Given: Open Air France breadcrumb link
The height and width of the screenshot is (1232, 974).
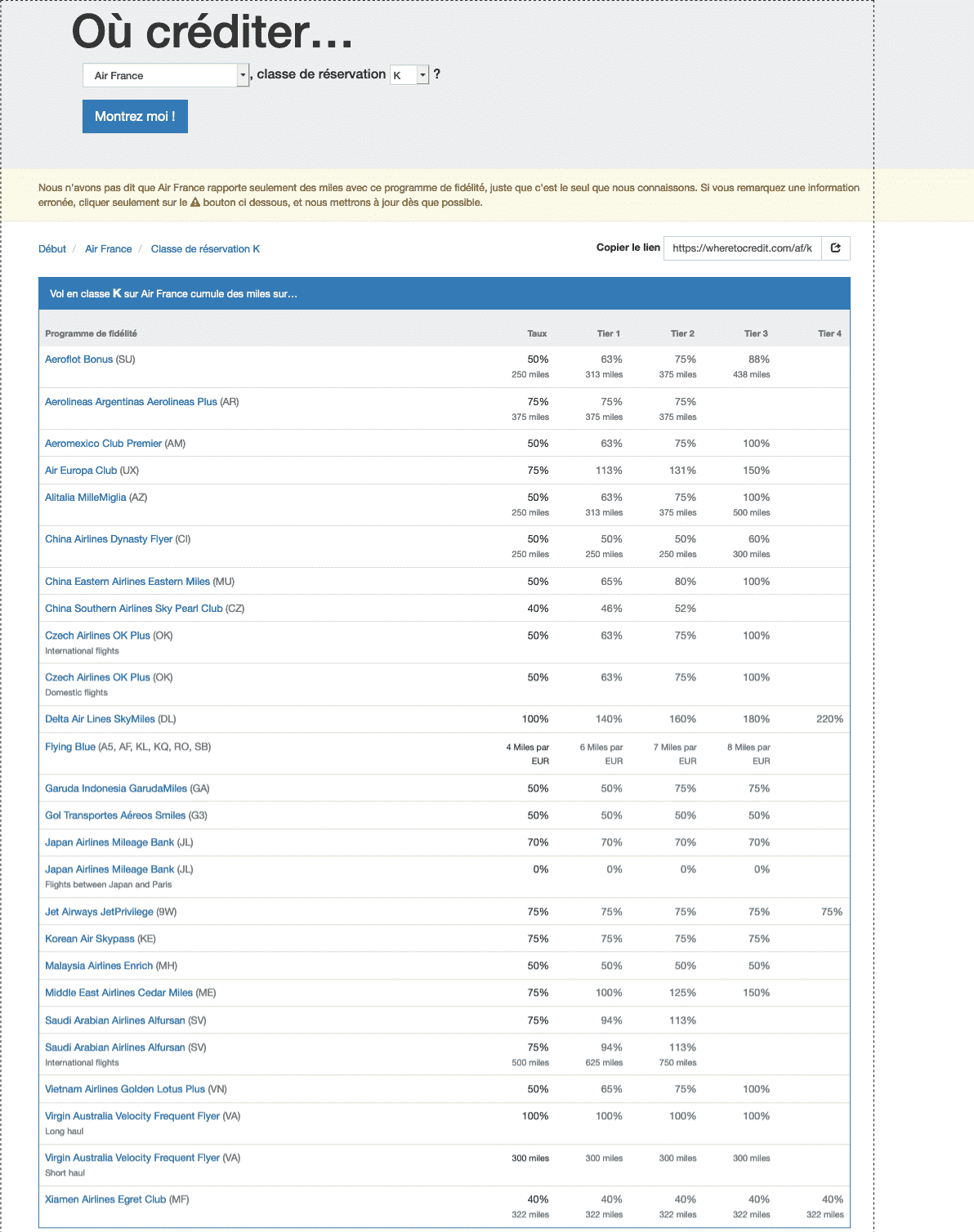Looking at the screenshot, I should tap(109, 249).
